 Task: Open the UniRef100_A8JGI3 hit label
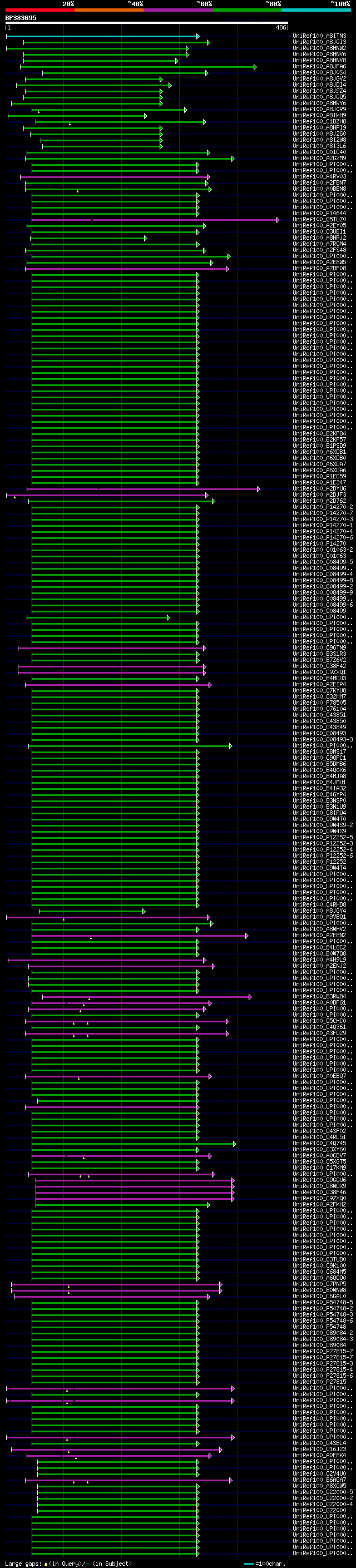(319, 43)
